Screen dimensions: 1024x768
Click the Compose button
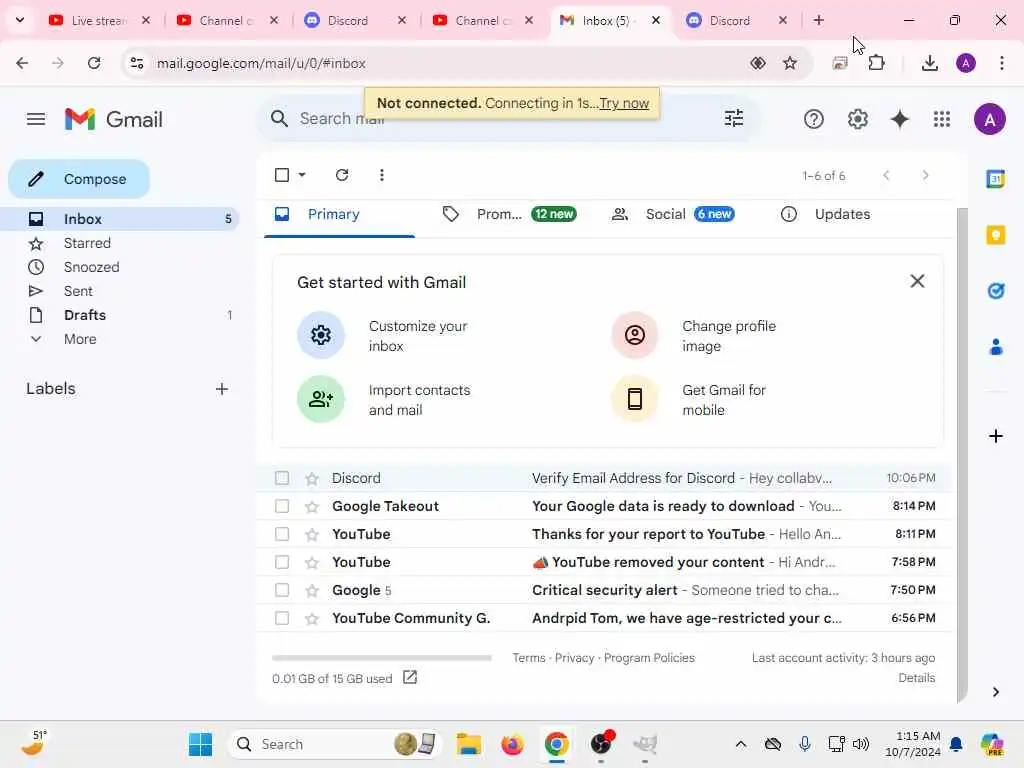click(79, 179)
